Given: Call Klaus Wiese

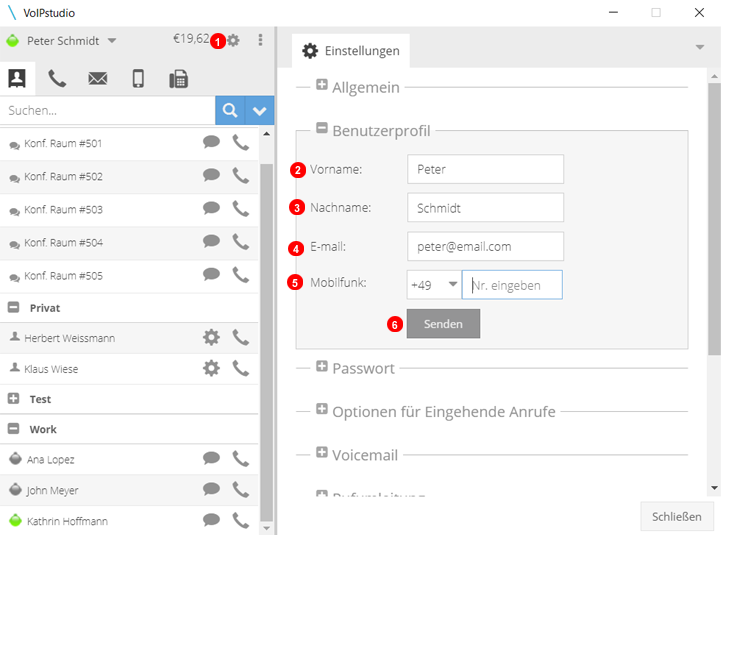Looking at the screenshot, I should tap(241, 368).
